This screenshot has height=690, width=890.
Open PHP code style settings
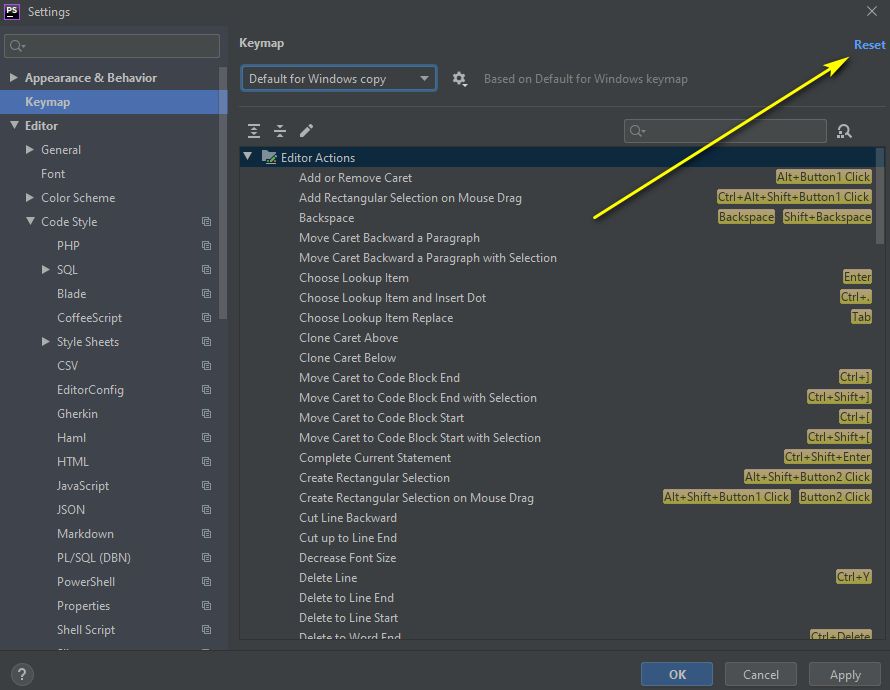[68, 246]
